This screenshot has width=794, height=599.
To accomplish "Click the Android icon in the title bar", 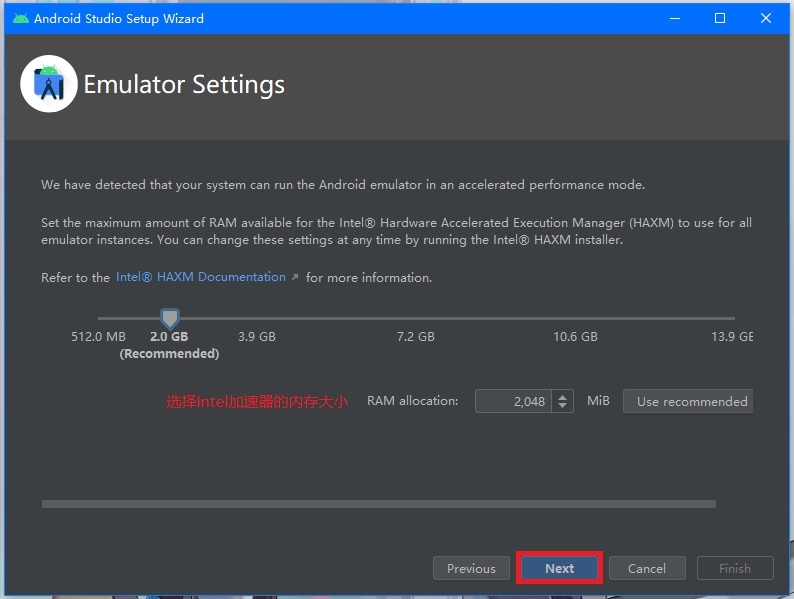I will click(21, 19).
